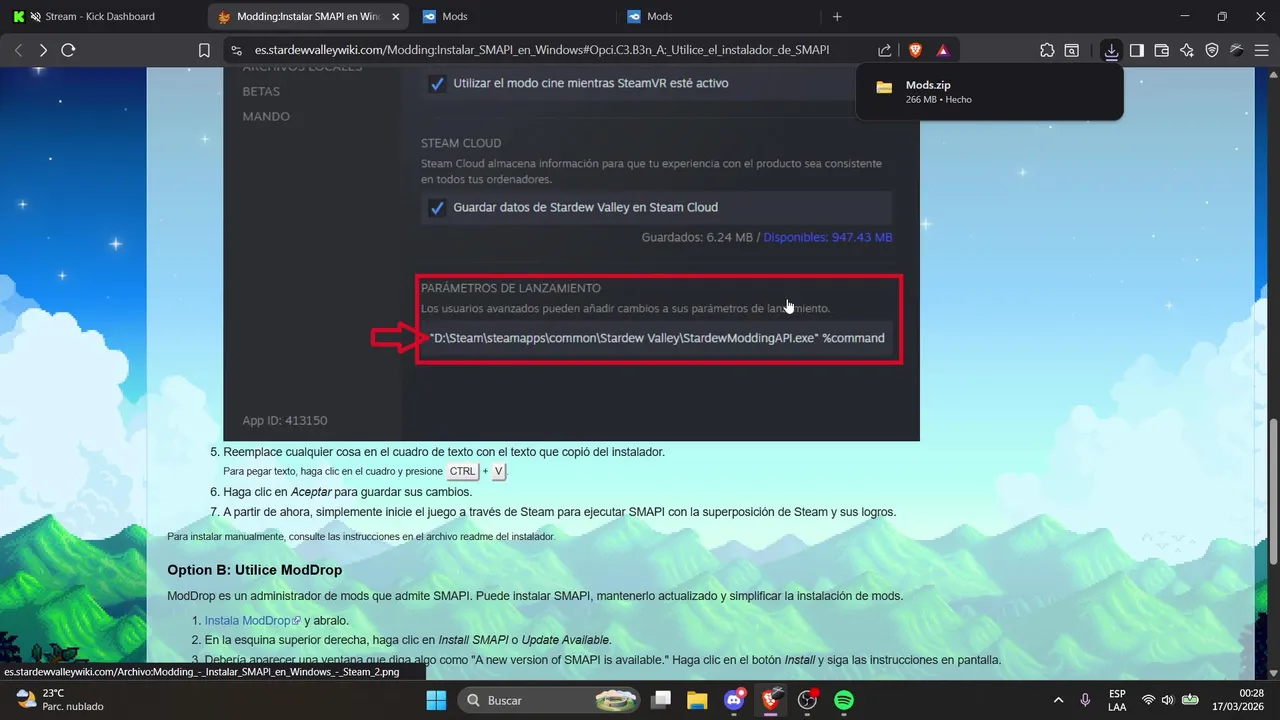Open Task View on the taskbar
Image resolution: width=1280 pixels, height=720 pixels.
[x=661, y=700]
